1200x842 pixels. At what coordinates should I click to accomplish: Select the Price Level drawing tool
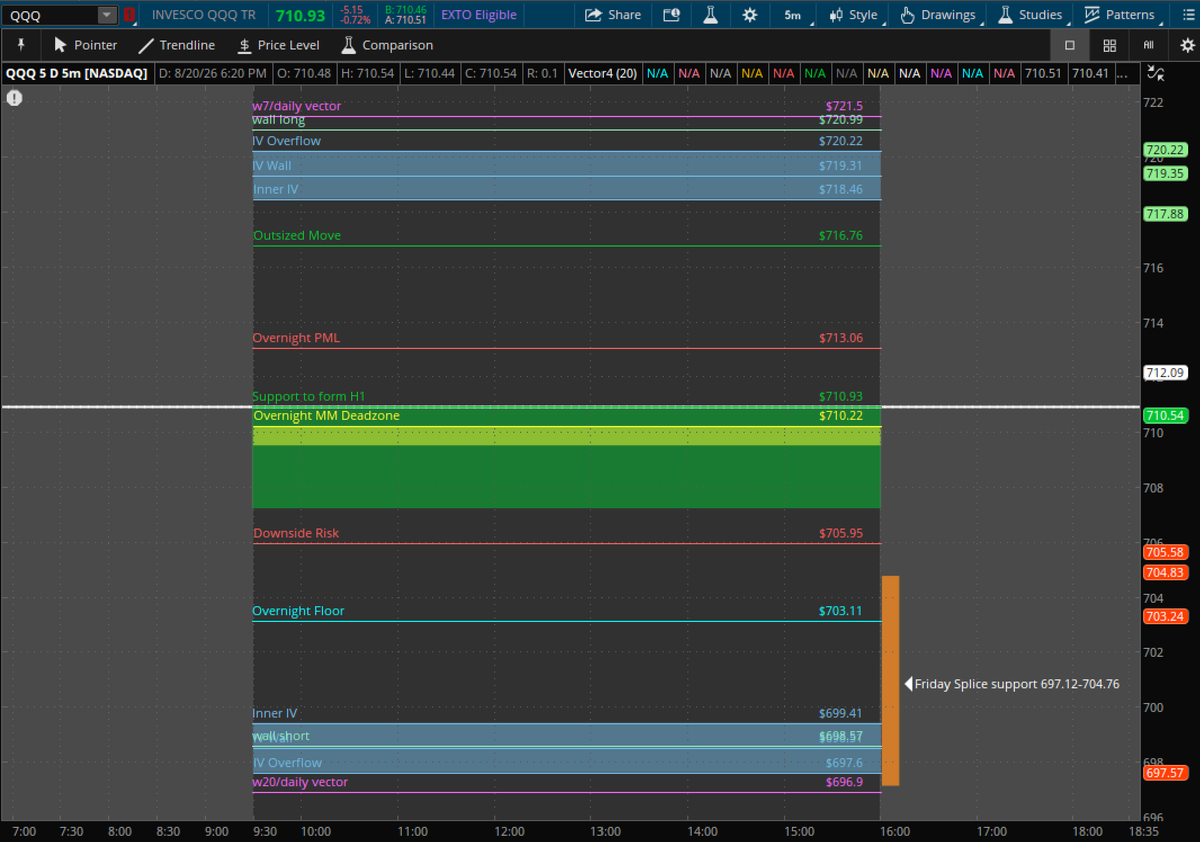[x=278, y=45]
